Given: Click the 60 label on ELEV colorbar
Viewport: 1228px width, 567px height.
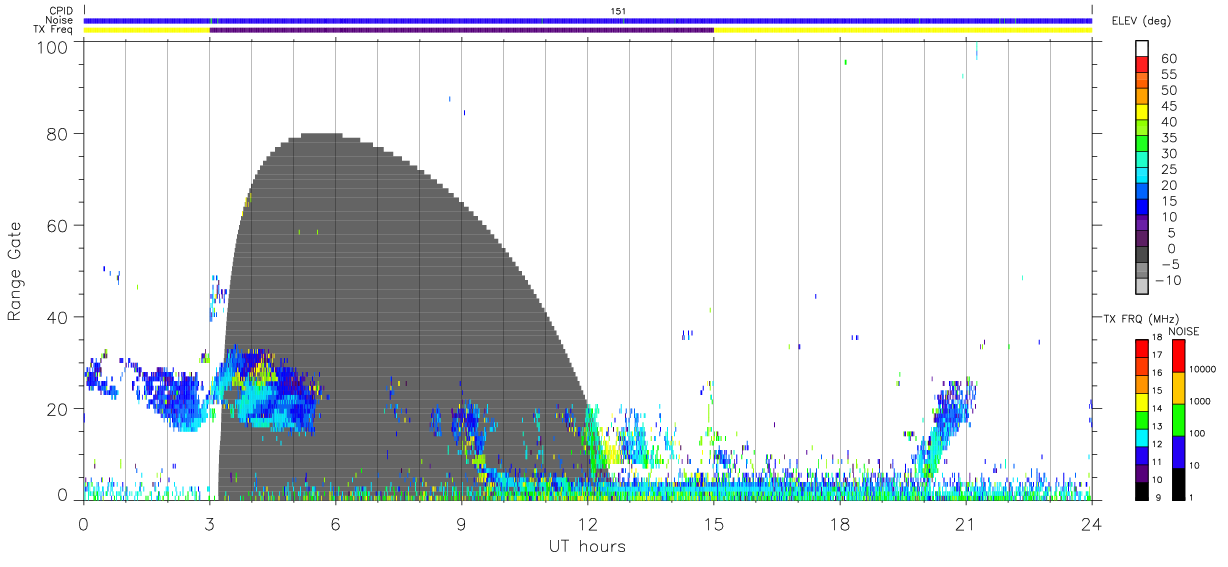Looking at the screenshot, I should (x=1168, y=58).
